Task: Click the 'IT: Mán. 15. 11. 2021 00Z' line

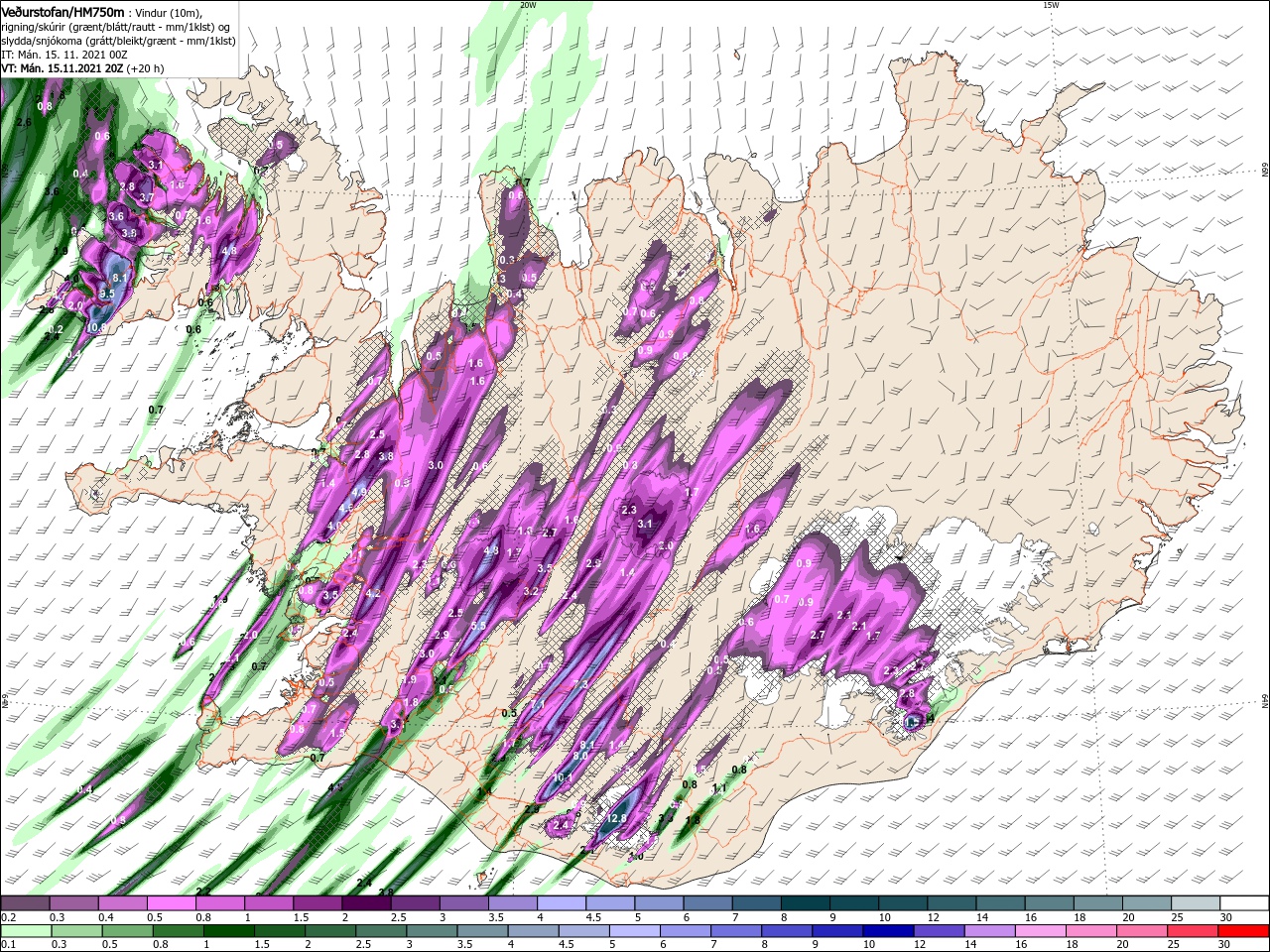Action: point(65,55)
